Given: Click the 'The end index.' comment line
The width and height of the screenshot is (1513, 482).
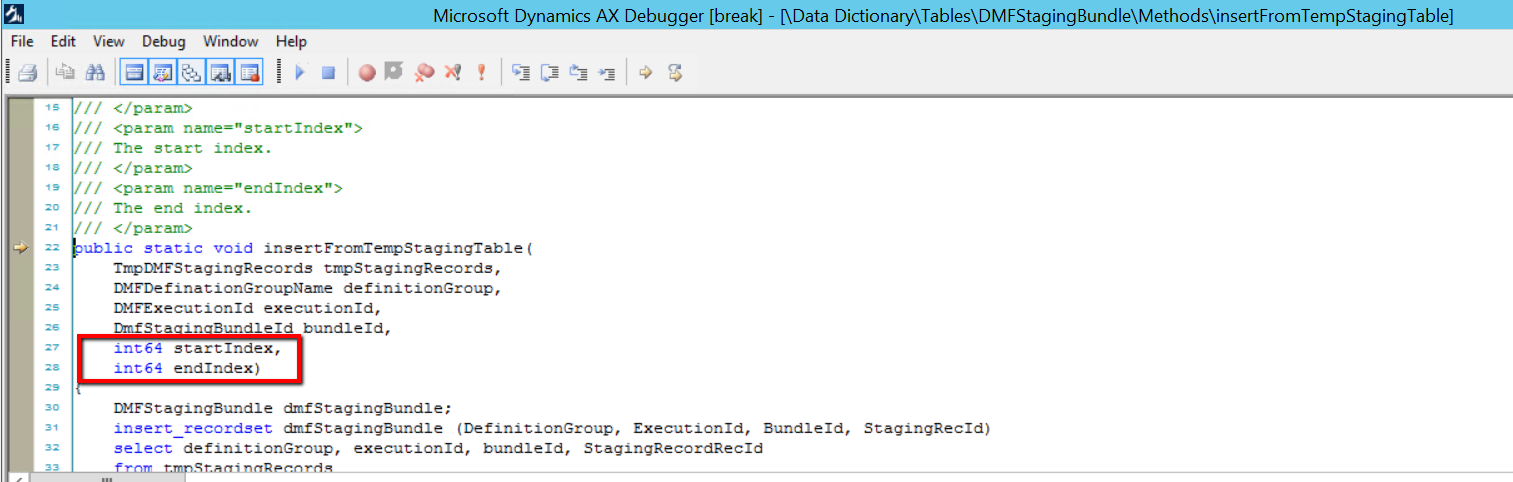Looking at the screenshot, I should (x=162, y=208).
